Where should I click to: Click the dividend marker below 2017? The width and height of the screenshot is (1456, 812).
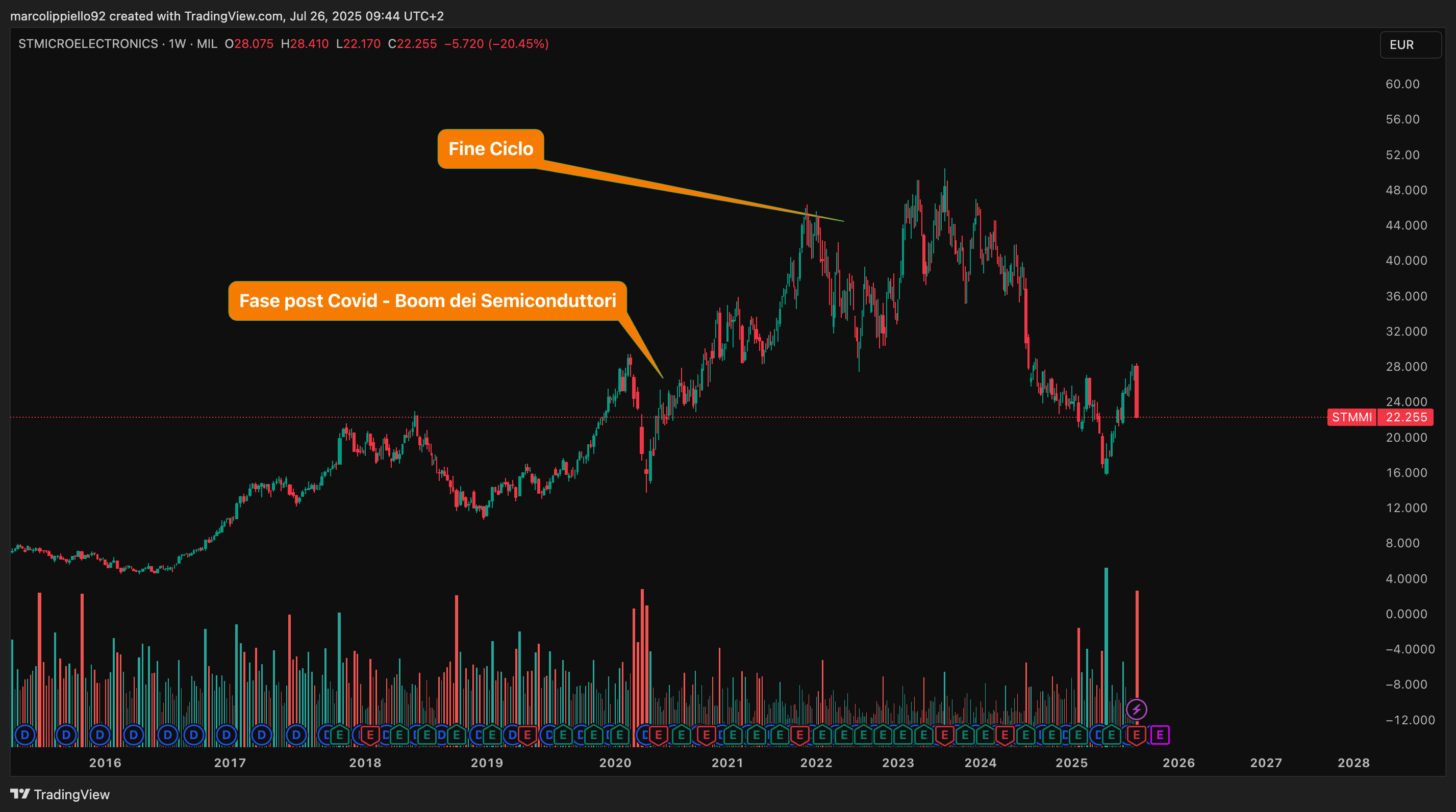click(x=227, y=734)
